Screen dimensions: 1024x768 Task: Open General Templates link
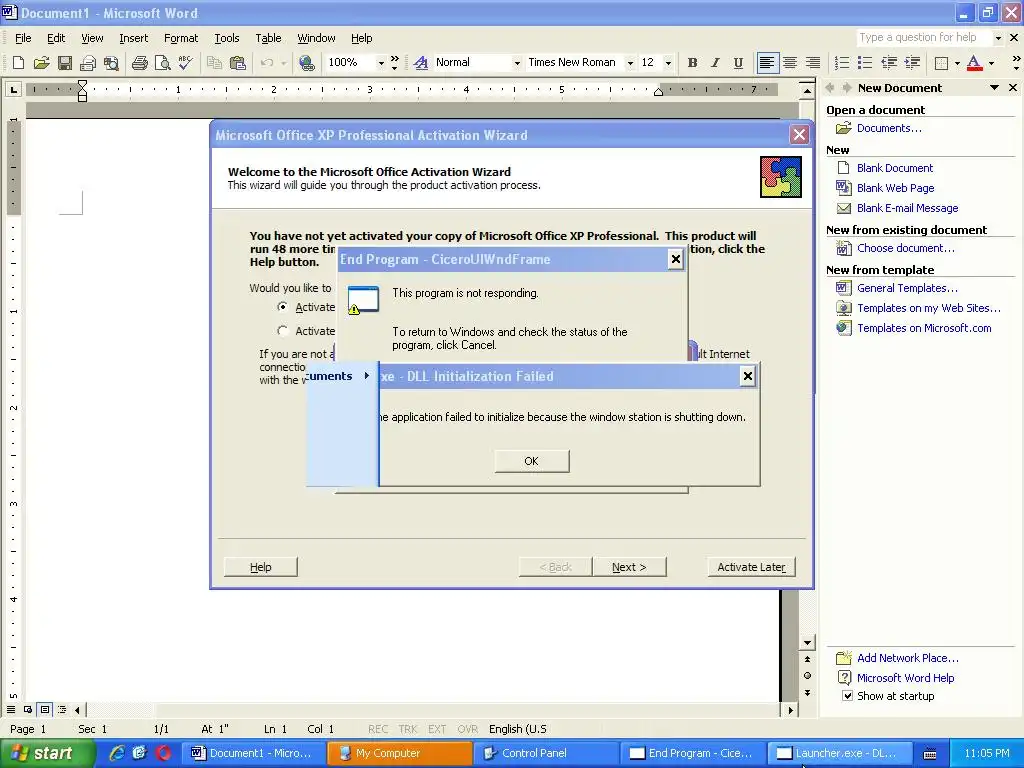tap(907, 288)
